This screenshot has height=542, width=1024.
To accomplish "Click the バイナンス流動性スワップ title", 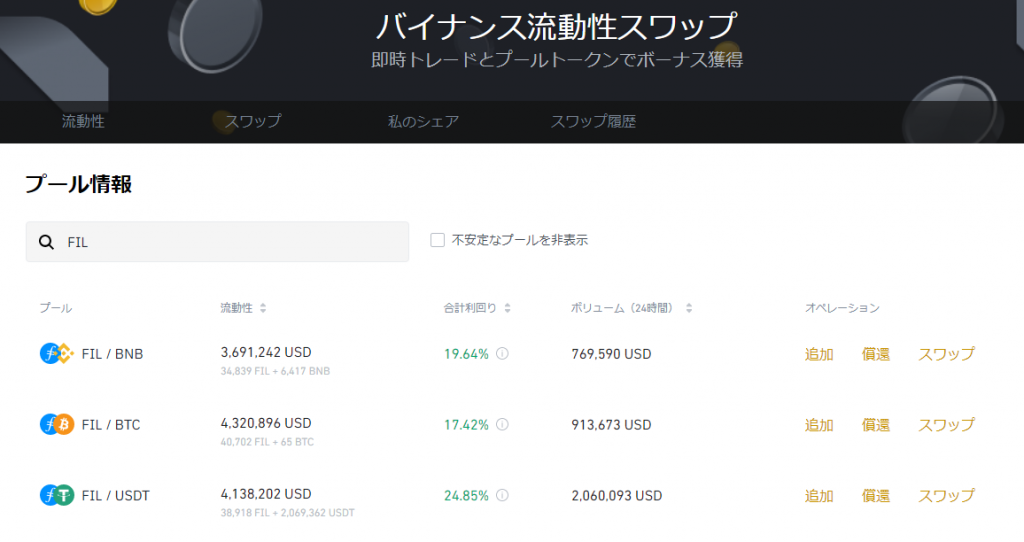I will click(557, 27).
